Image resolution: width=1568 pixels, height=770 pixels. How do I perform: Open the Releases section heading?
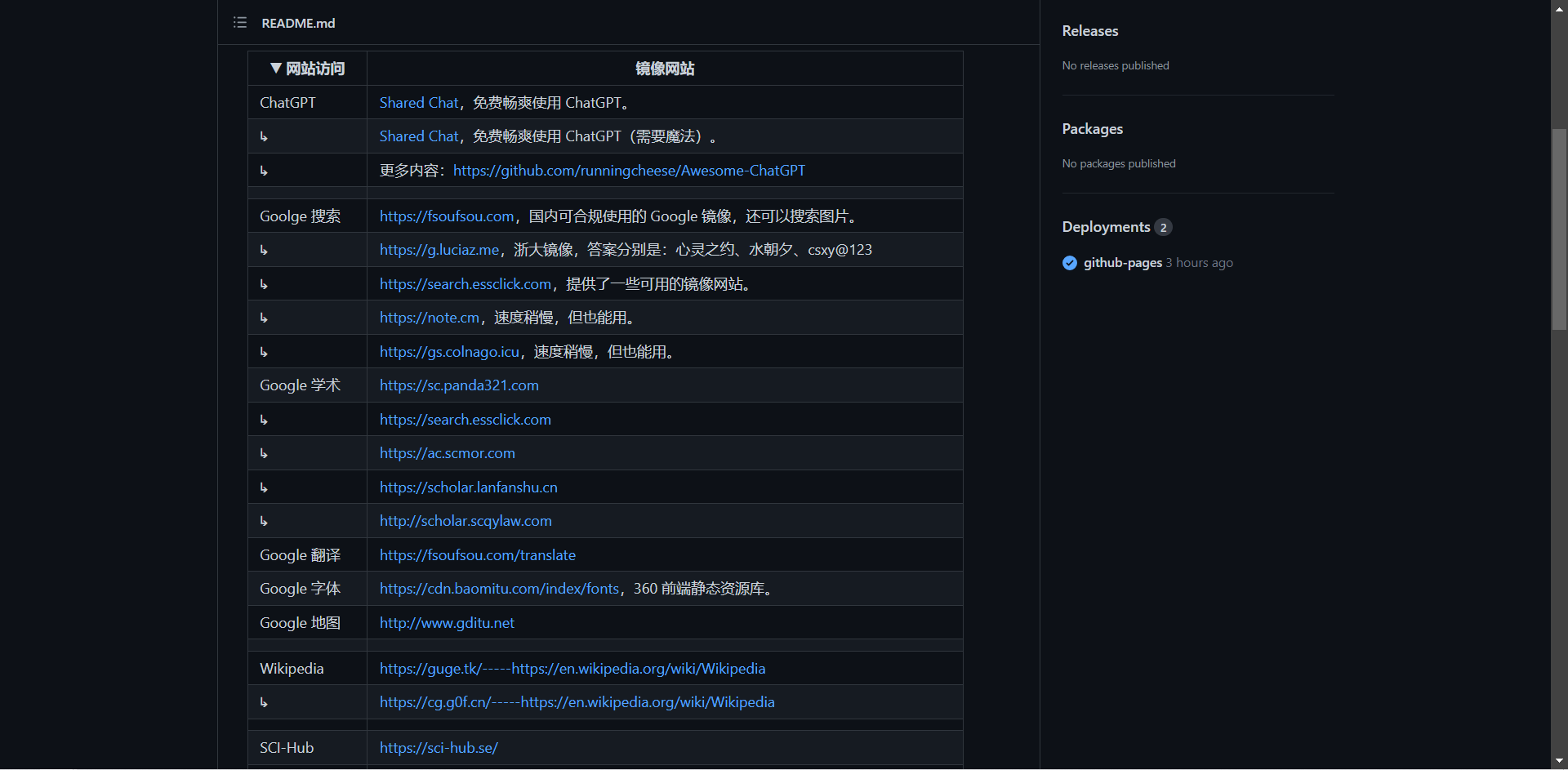point(1090,31)
